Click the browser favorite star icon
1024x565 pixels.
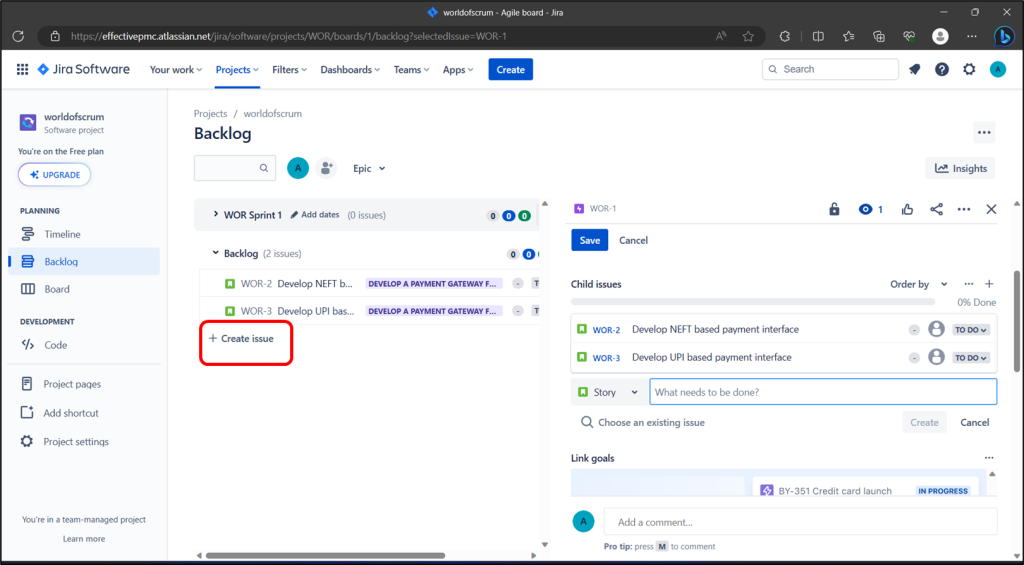click(x=748, y=37)
